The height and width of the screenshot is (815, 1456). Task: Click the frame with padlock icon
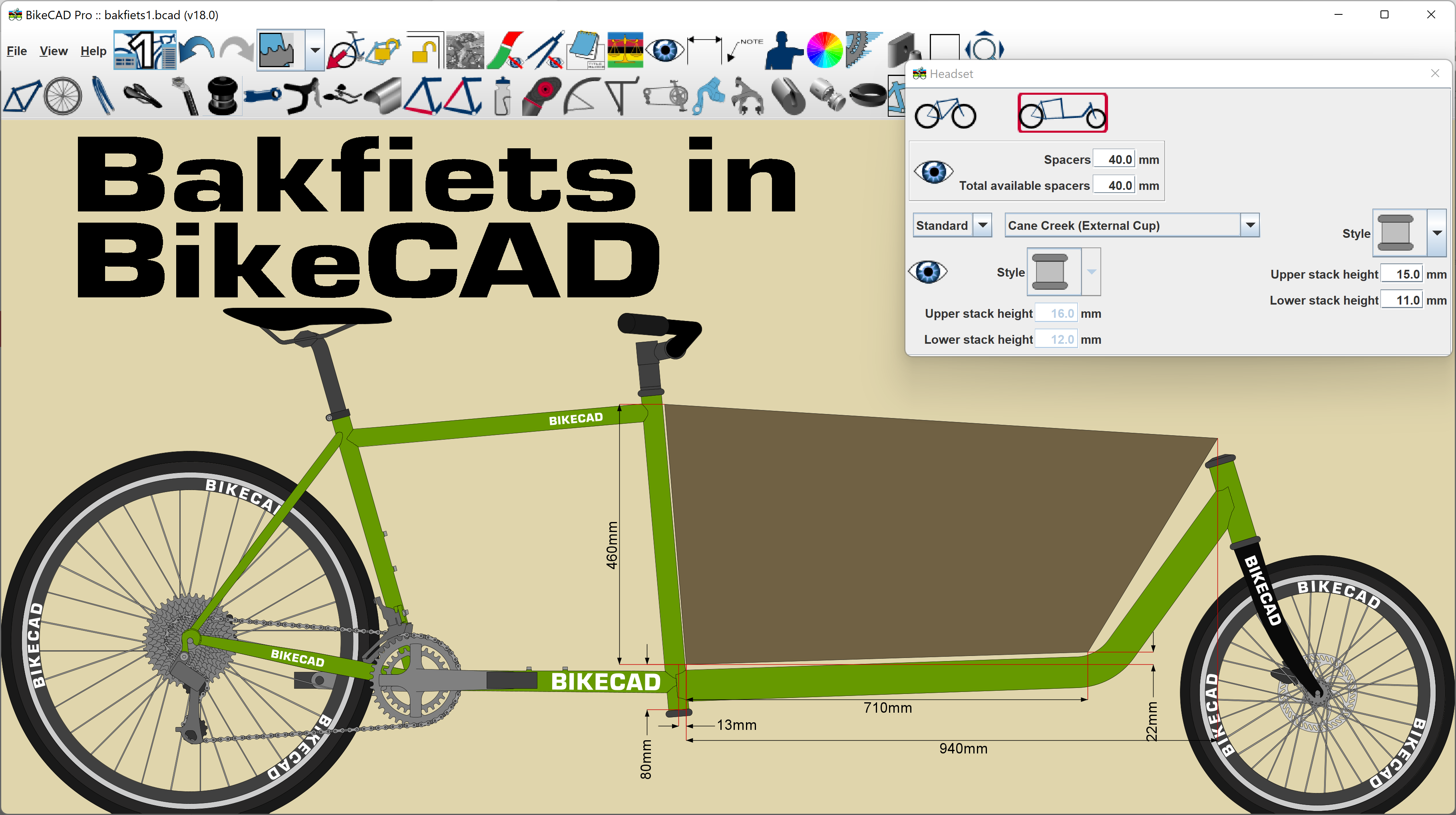click(384, 50)
